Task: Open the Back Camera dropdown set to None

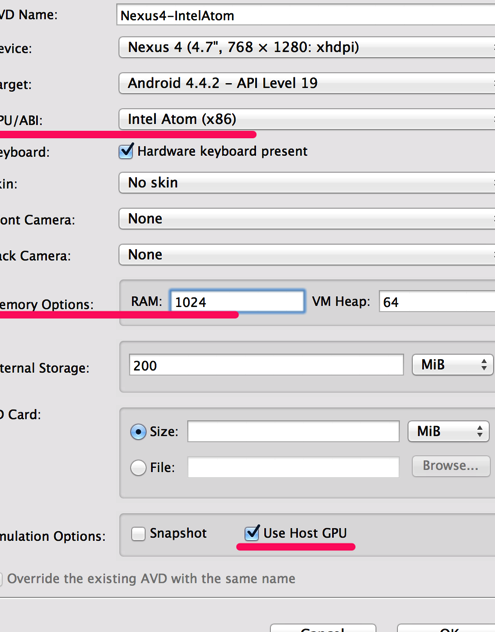Action: point(307,254)
